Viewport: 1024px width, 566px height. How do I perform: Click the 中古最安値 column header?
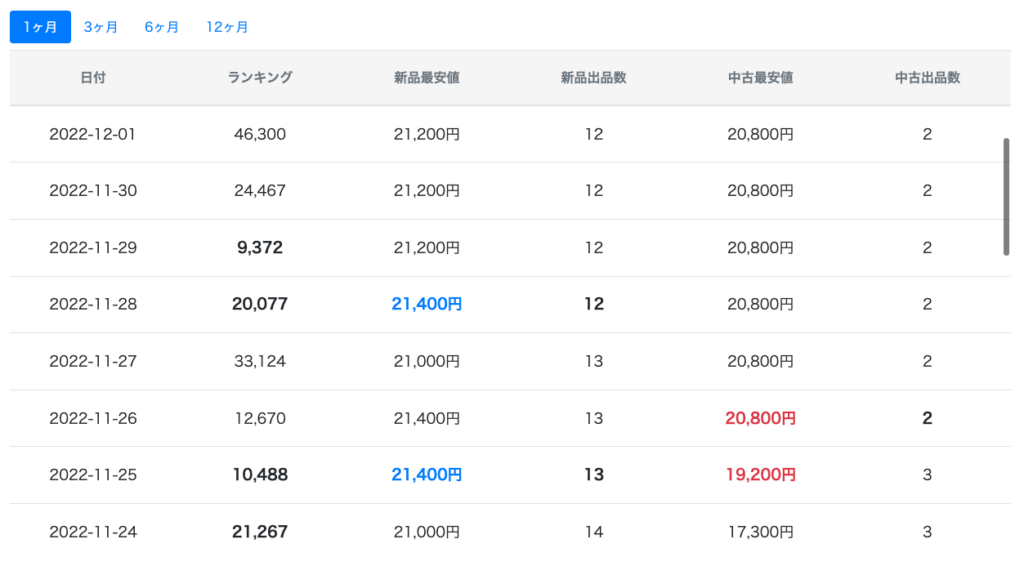(760, 78)
